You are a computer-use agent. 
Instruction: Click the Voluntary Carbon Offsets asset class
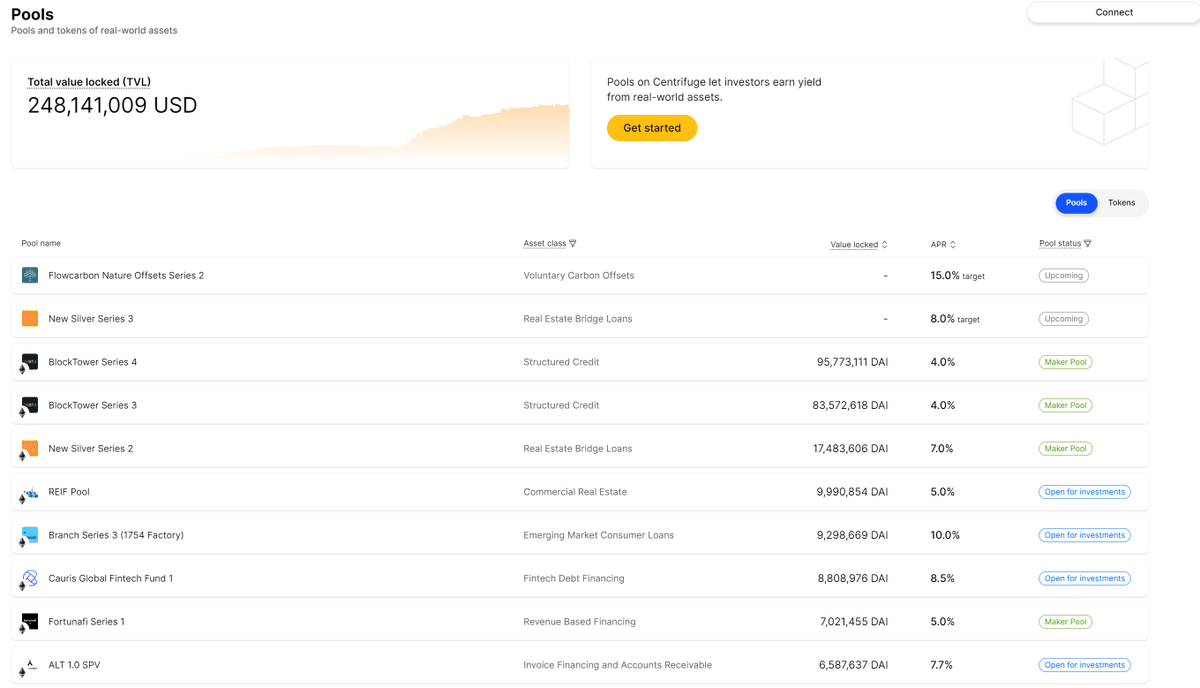(x=579, y=275)
